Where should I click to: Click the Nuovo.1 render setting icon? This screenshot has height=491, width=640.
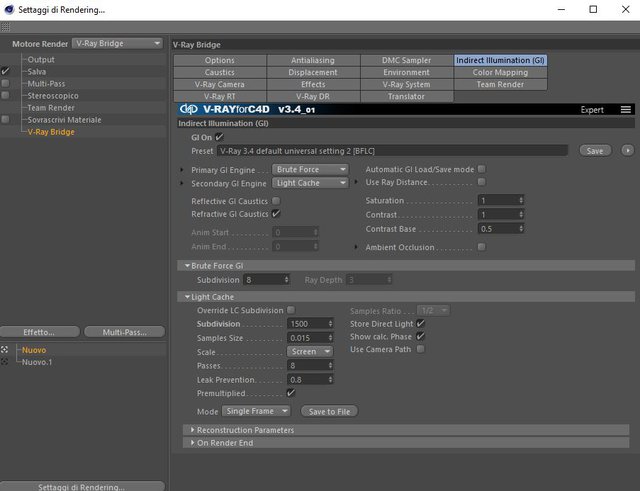point(4,362)
